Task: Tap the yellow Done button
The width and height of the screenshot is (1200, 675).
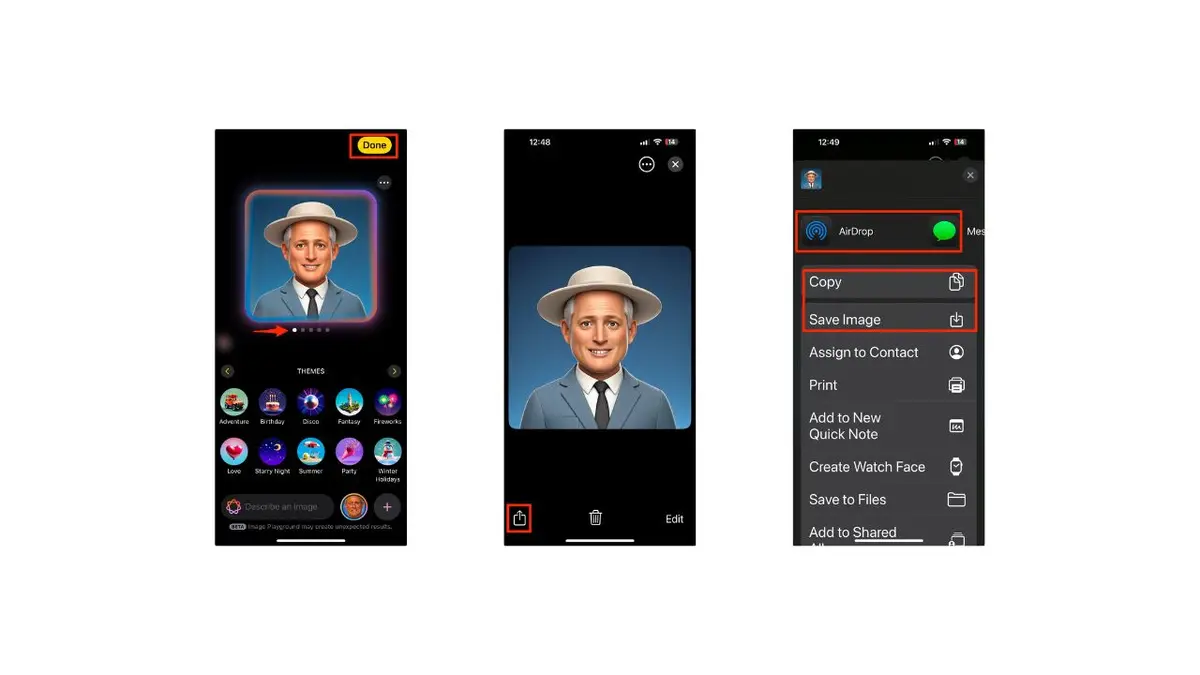Action: (x=374, y=145)
